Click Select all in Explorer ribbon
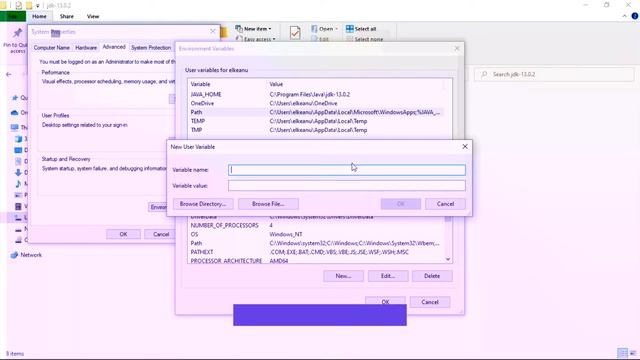This screenshot has width=640, height=360. (361, 29)
